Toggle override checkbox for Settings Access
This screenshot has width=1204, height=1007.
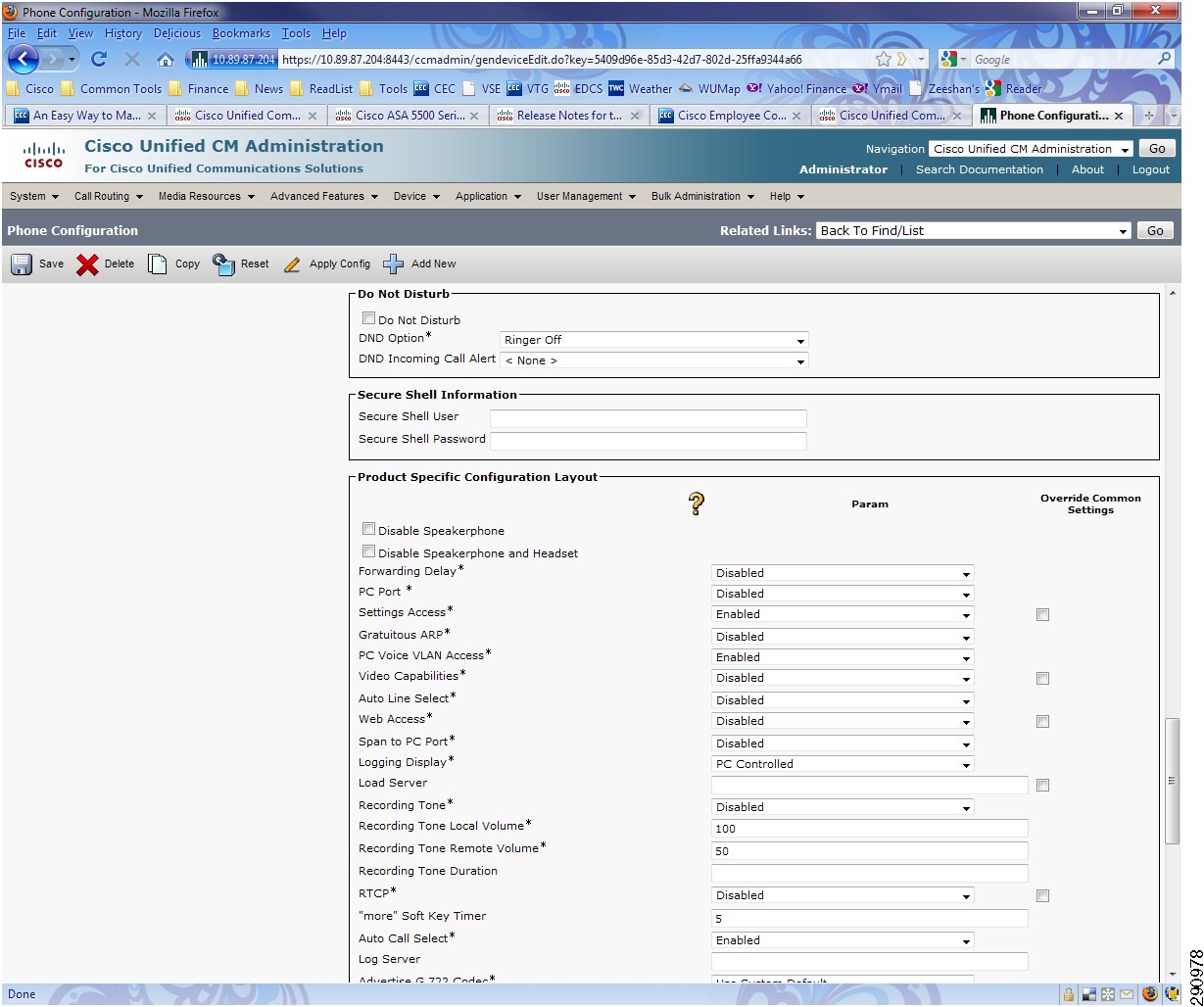[1042, 615]
